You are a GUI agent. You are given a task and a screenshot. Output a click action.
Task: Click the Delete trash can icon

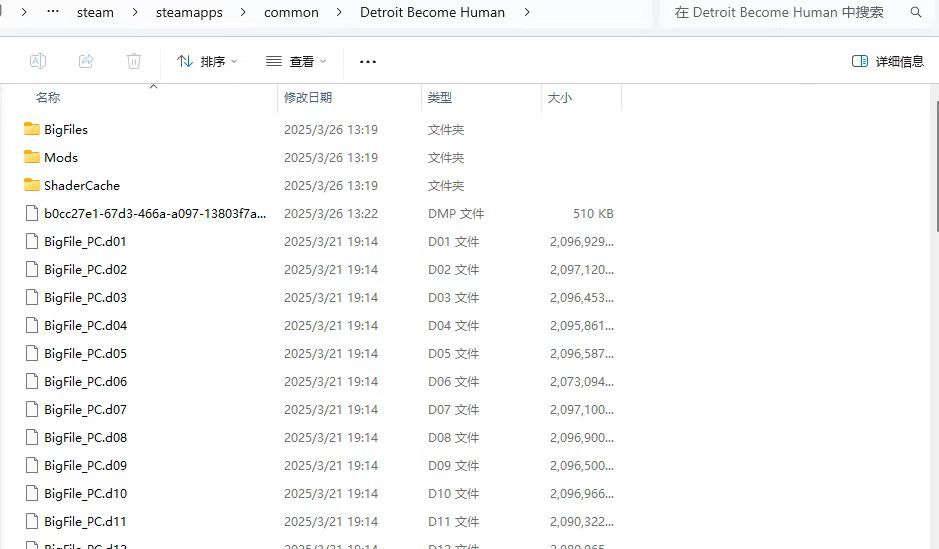(x=134, y=61)
